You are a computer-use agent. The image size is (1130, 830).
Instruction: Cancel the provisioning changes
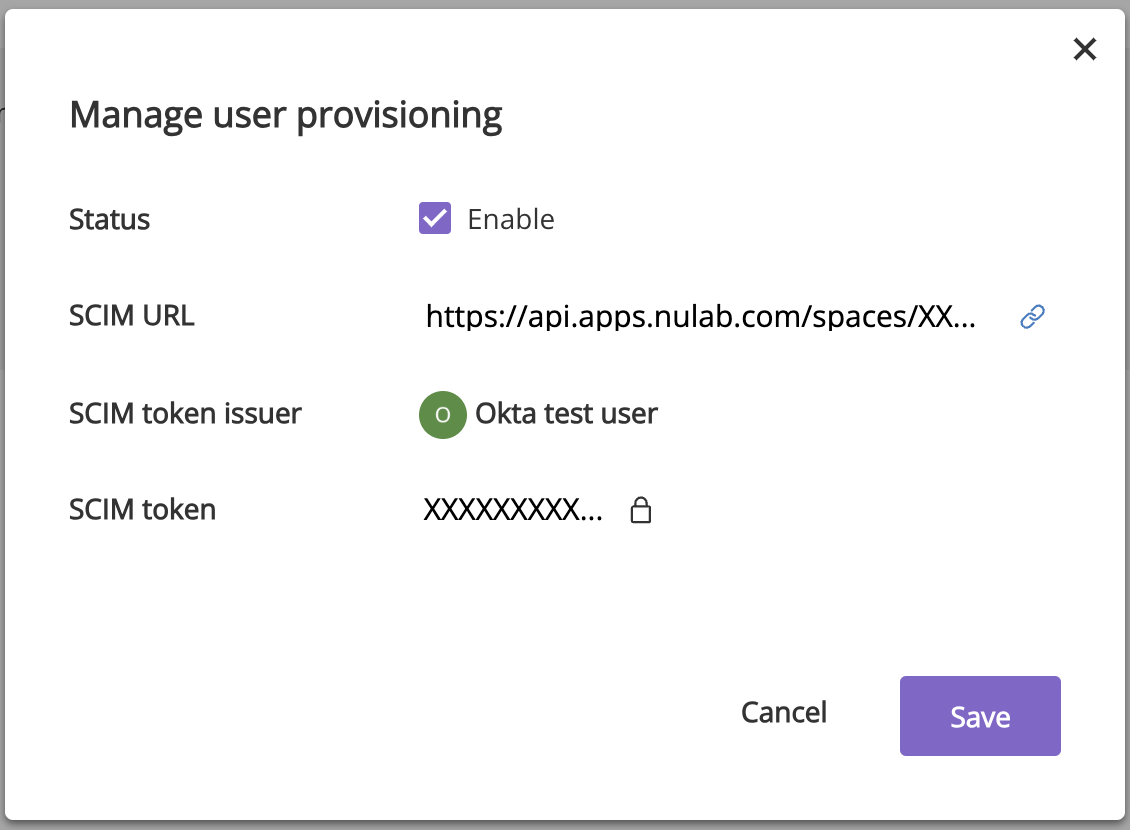[784, 712]
